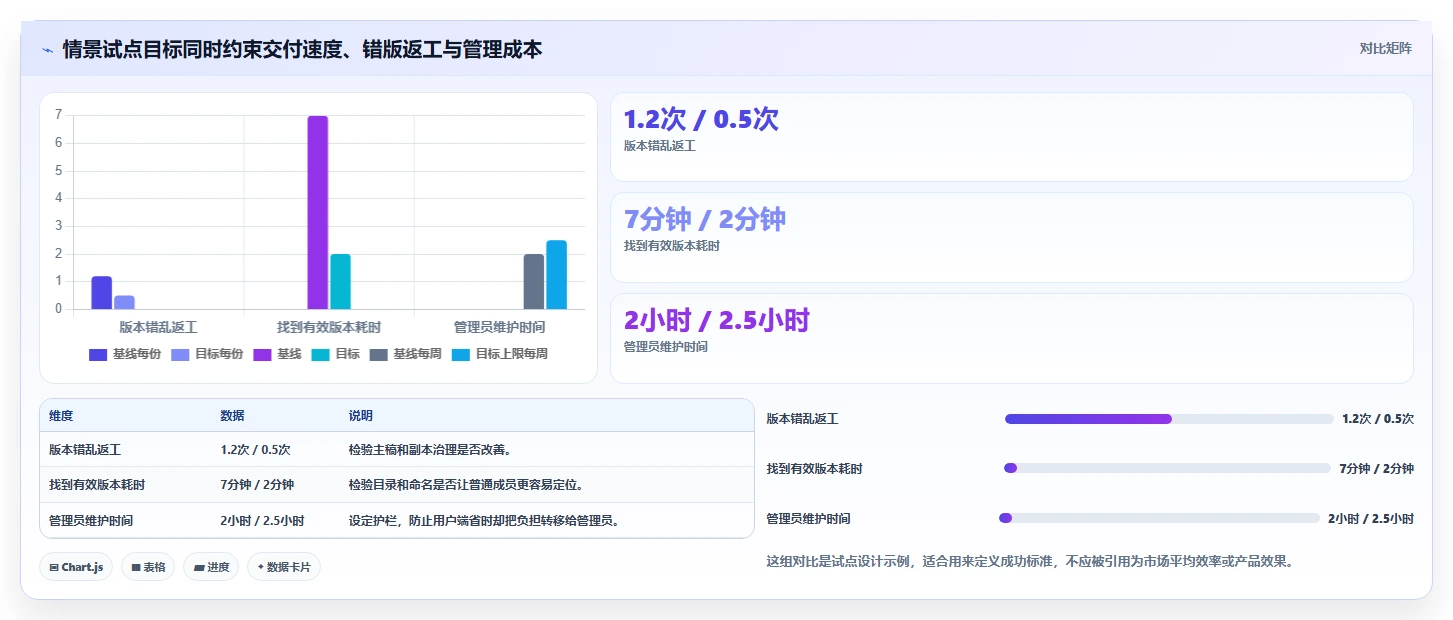Click the tall purple 基线 bar in chart
1453x620 pixels.
[318, 212]
